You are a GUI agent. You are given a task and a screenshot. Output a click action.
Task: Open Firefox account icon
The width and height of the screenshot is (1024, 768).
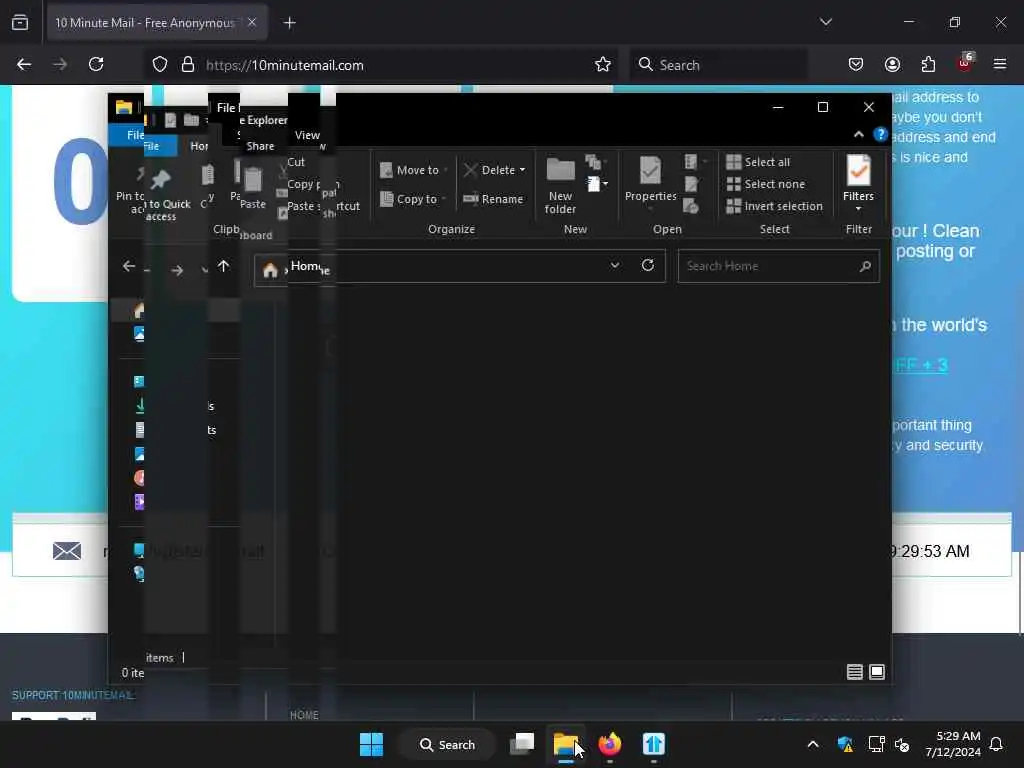(892, 65)
